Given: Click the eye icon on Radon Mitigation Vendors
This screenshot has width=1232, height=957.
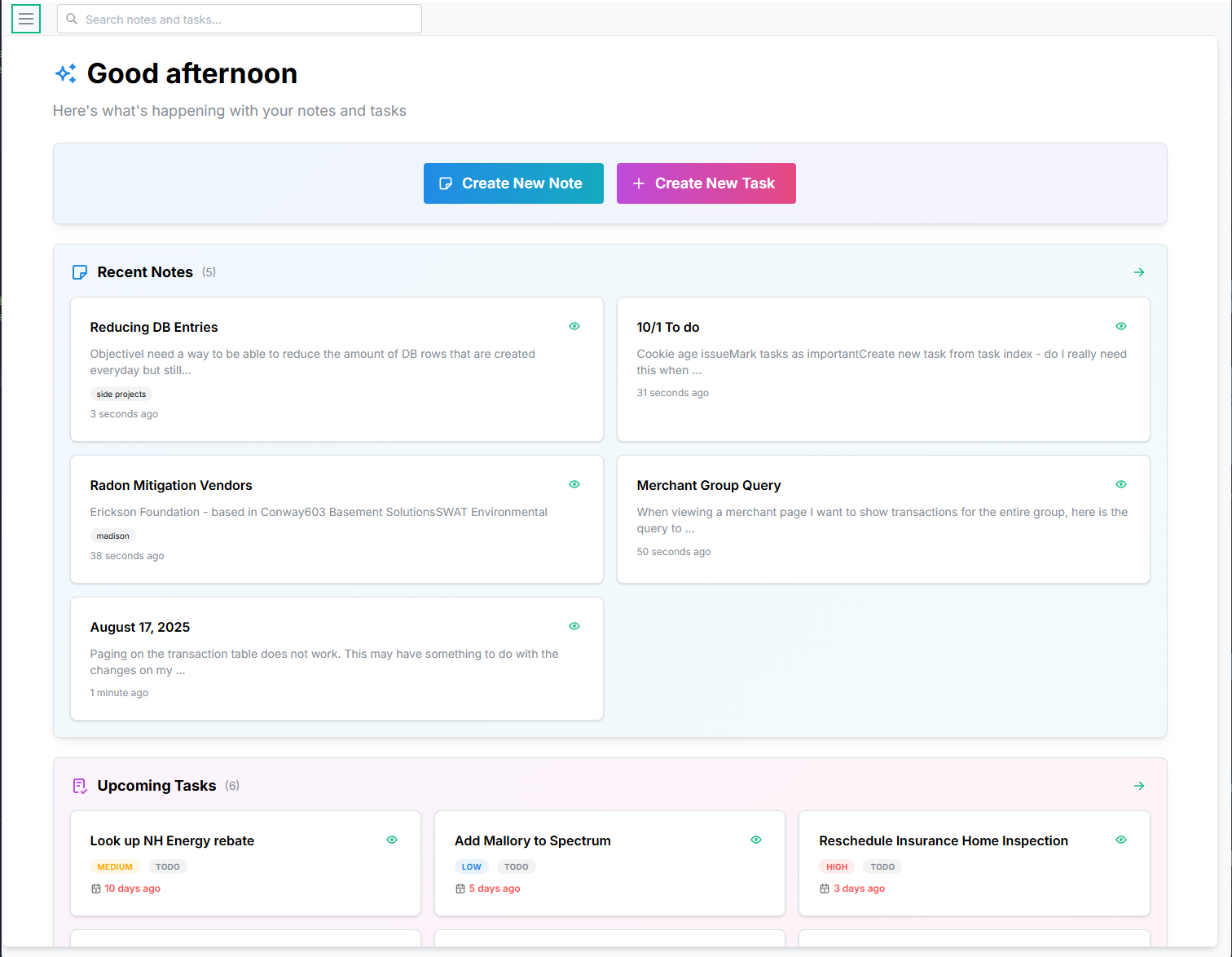Looking at the screenshot, I should (x=574, y=484).
